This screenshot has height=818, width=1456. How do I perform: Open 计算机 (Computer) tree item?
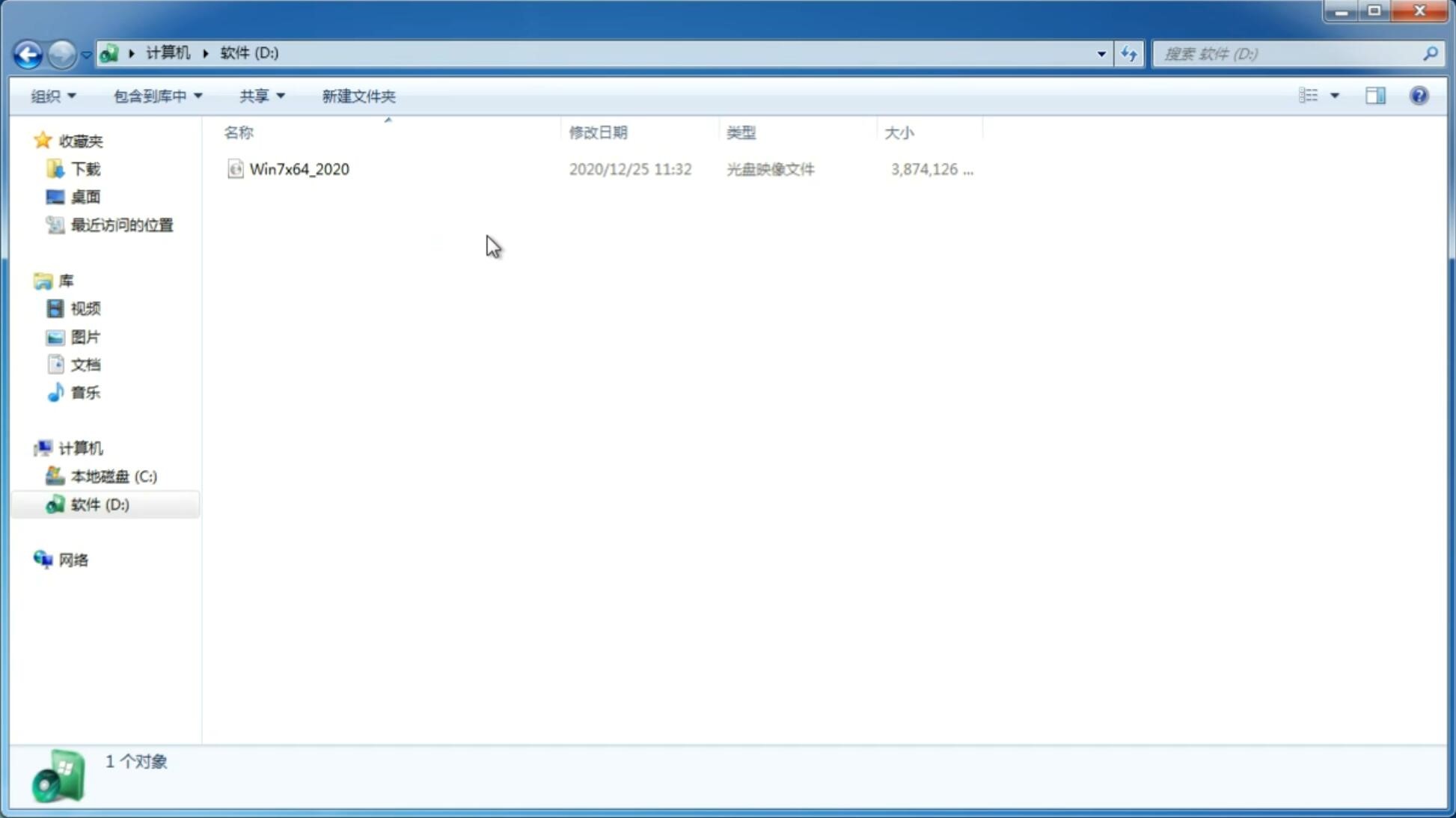point(81,448)
